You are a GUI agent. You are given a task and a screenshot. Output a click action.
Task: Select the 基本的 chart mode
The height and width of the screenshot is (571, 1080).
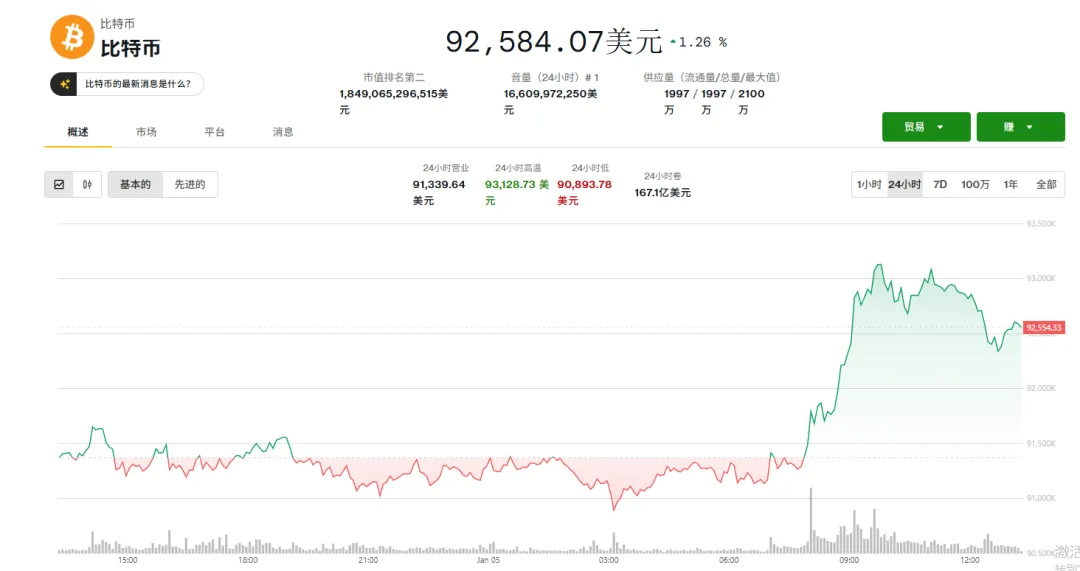135,185
